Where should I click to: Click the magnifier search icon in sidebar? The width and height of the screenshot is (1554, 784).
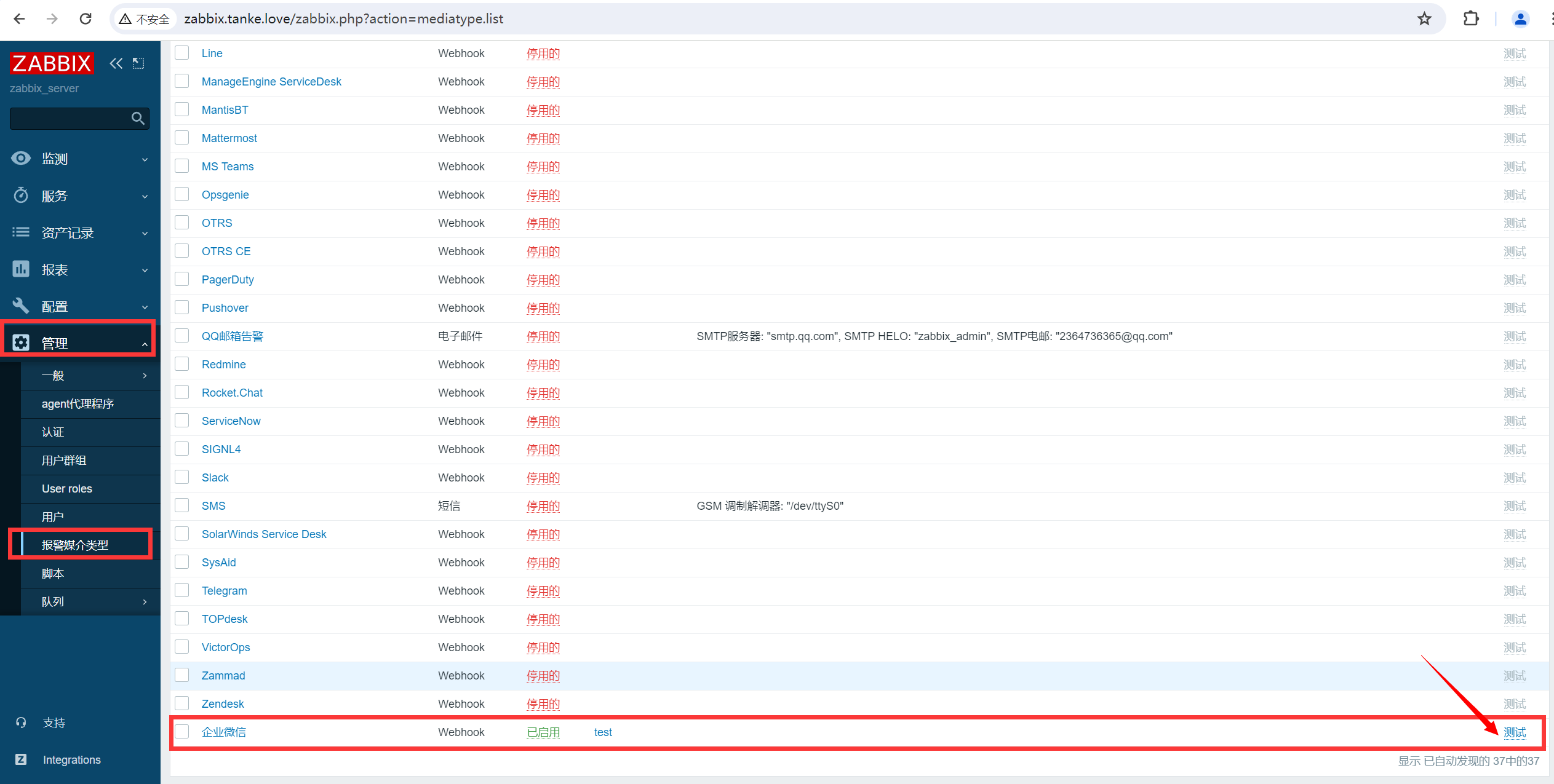(138, 118)
